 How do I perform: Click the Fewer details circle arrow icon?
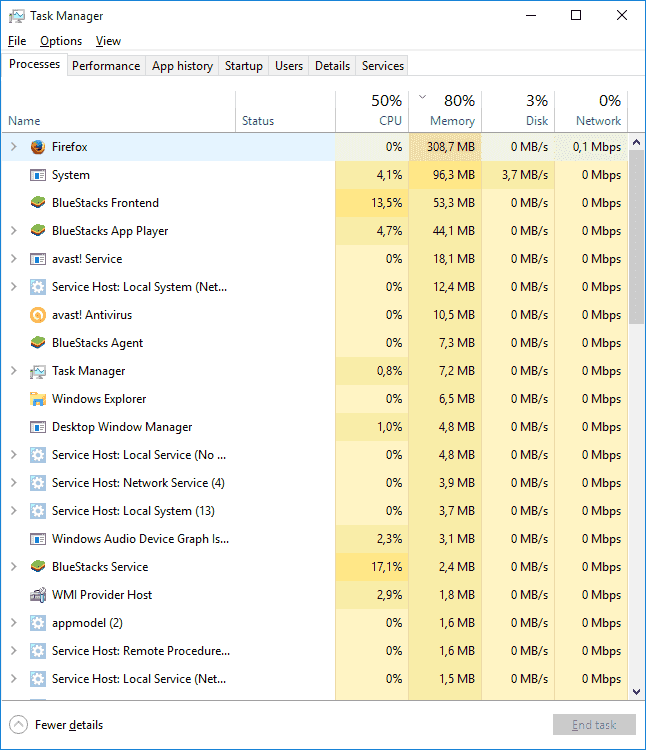click(18, 725)
